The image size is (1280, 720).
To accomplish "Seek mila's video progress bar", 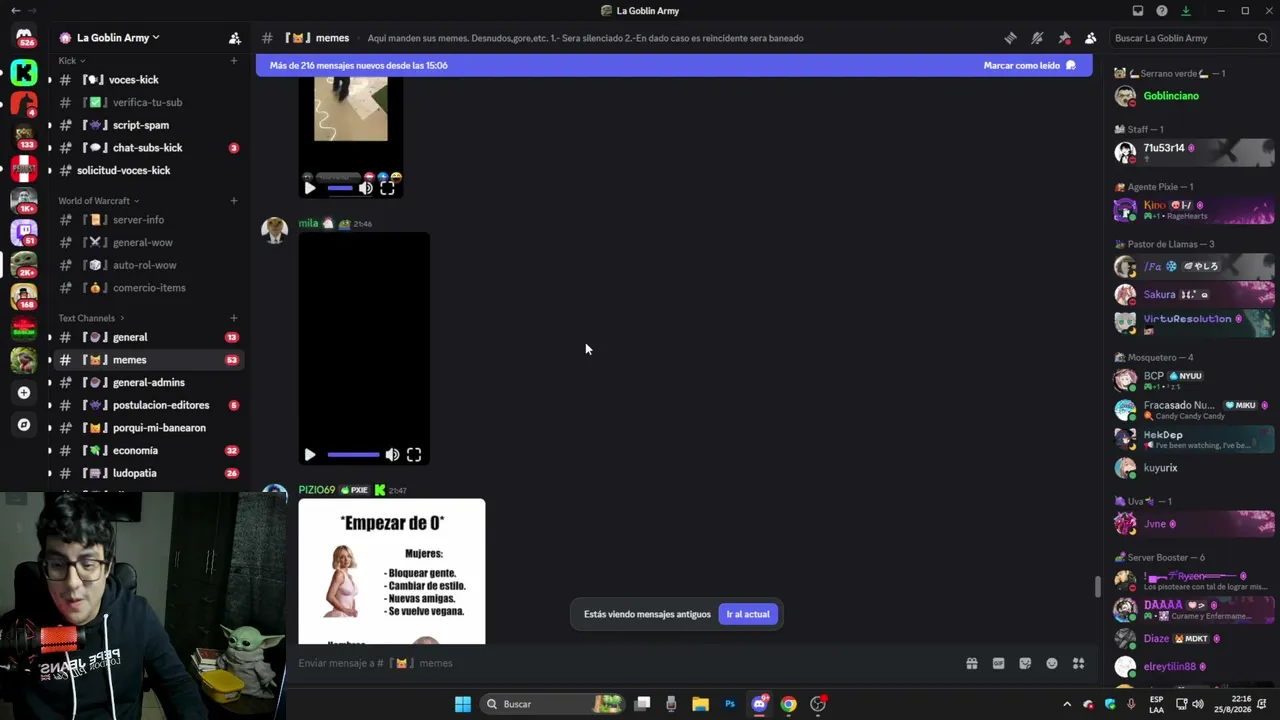I will coord(353,455).
